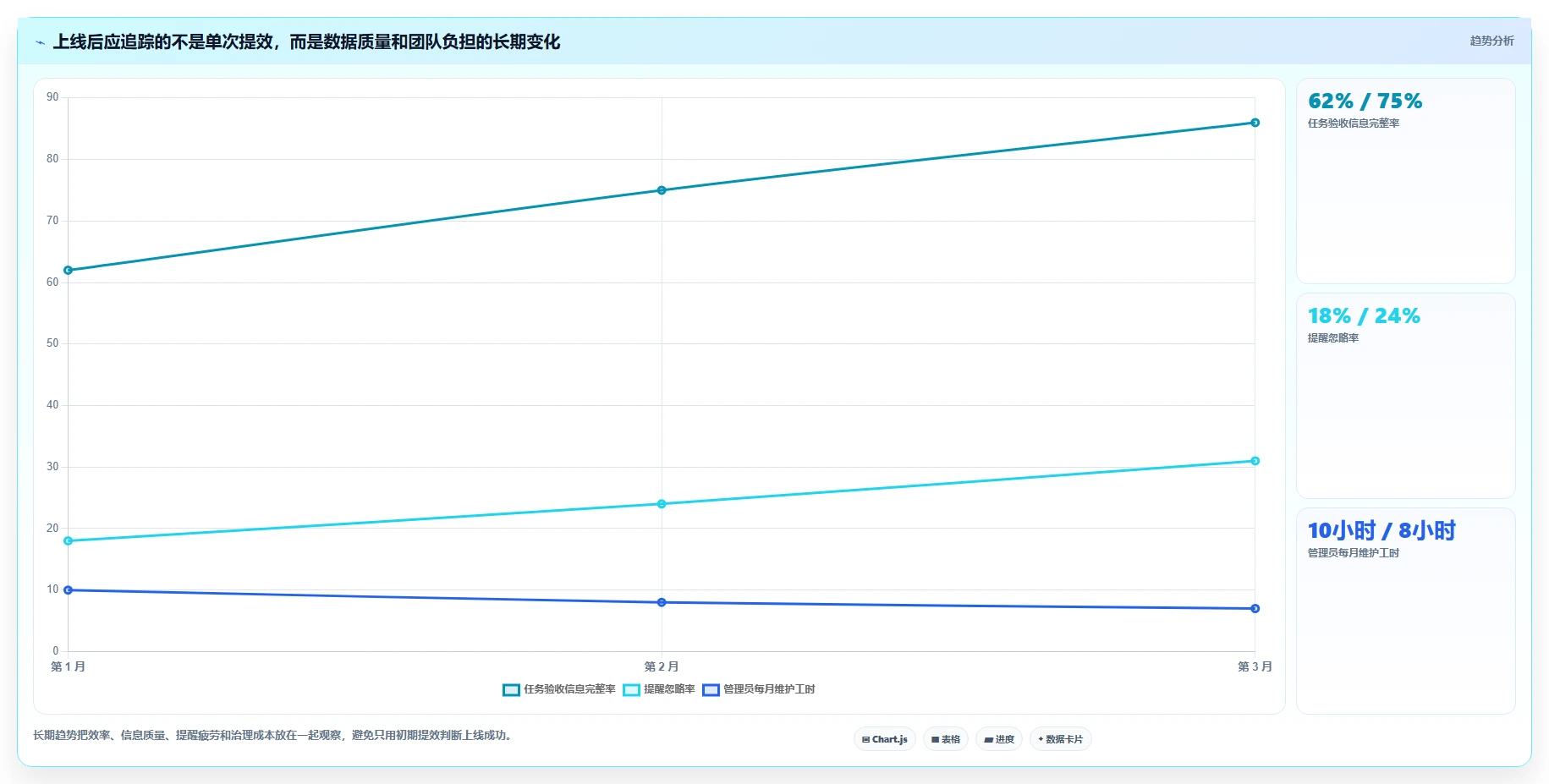This screenshot has width=1549, height=784.
Task: Click the 第 2 月 axis label
Action: click(662, 666)
